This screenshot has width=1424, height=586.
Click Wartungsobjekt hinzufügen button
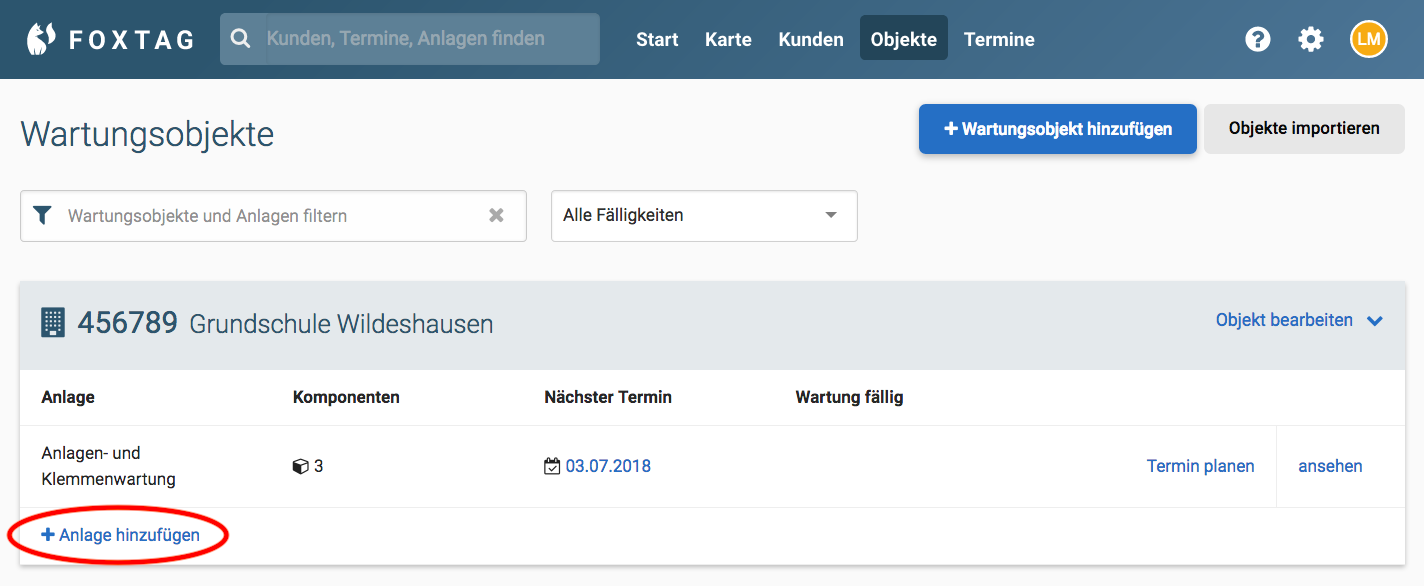[1058, 129]
